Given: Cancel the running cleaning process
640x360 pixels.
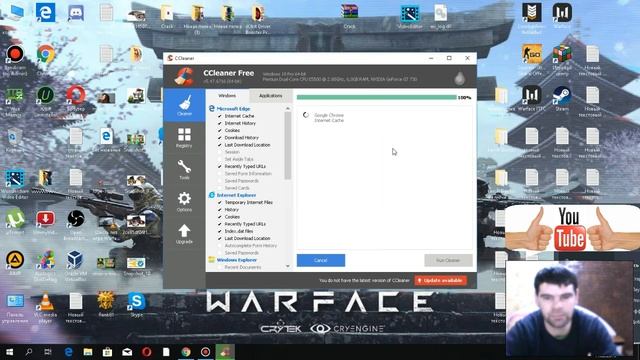Looking at the screenshot, I should tap(321, 260).
